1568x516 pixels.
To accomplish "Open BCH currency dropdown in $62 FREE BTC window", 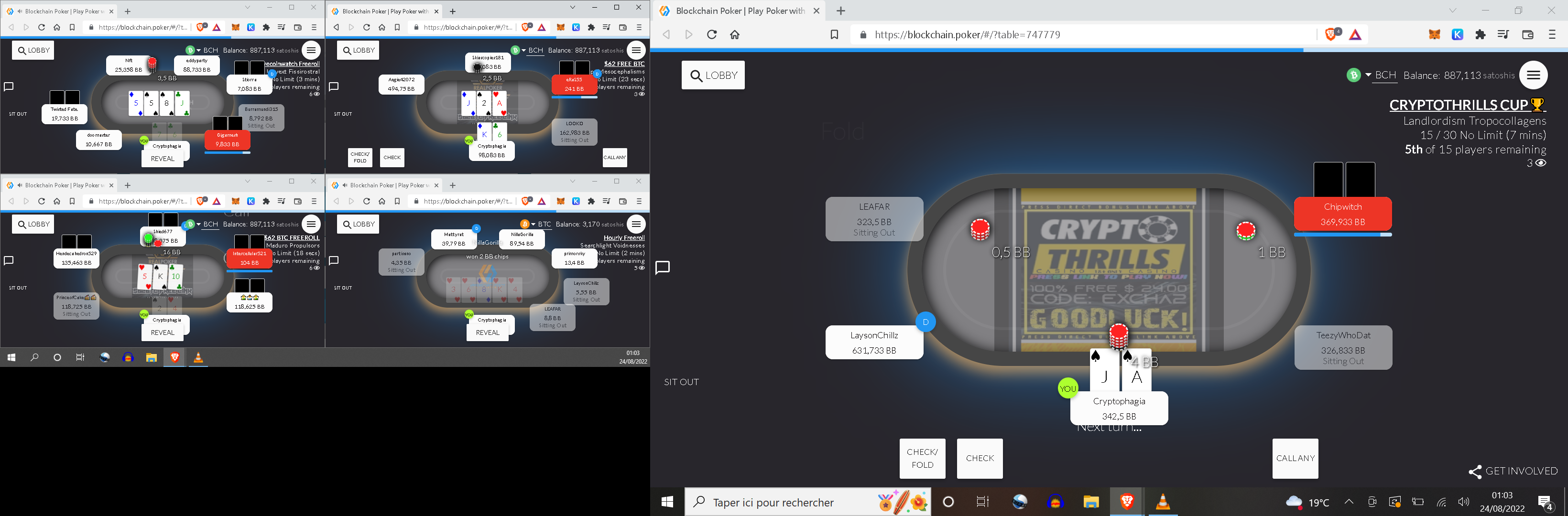I will (x=532, y=51).
